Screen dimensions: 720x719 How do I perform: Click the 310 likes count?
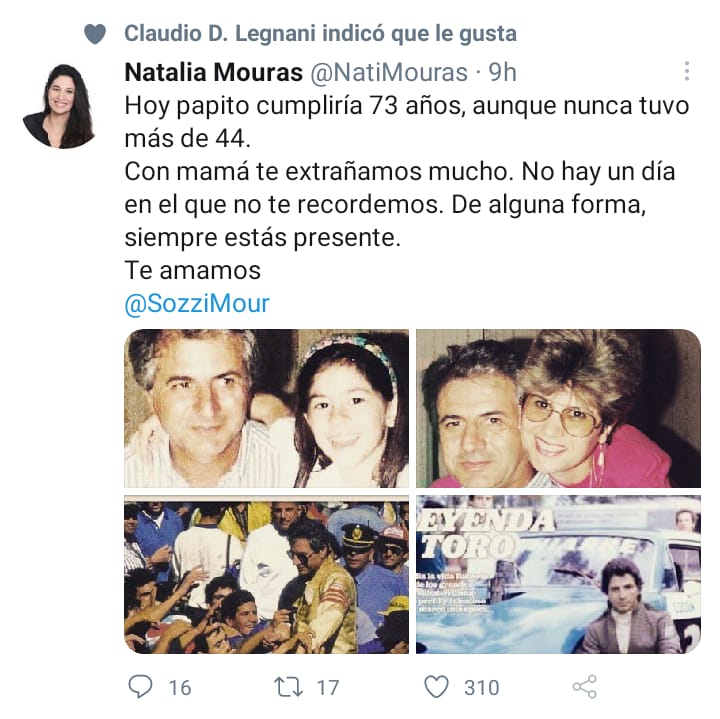pos(481,688)
